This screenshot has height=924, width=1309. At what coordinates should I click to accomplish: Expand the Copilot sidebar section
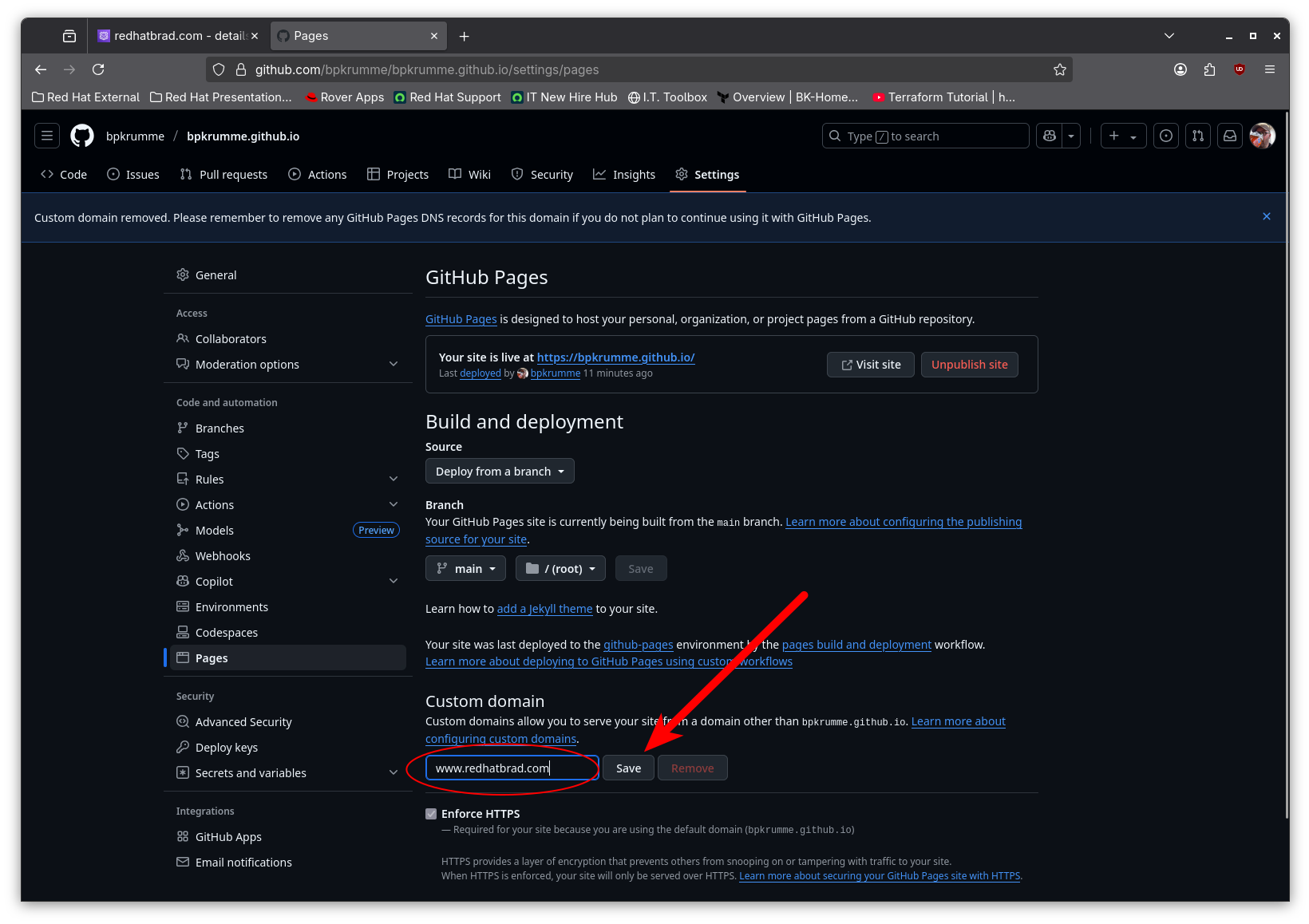pyautogui.click(x=288, y=582)
